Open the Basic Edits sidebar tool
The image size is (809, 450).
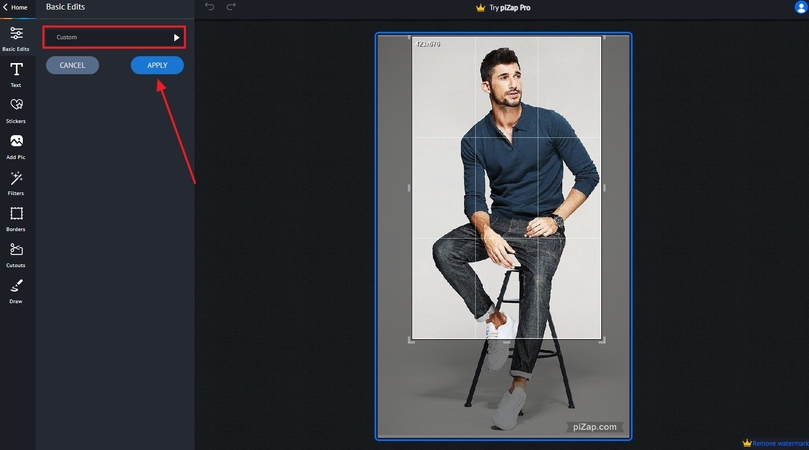pos(16,39)
